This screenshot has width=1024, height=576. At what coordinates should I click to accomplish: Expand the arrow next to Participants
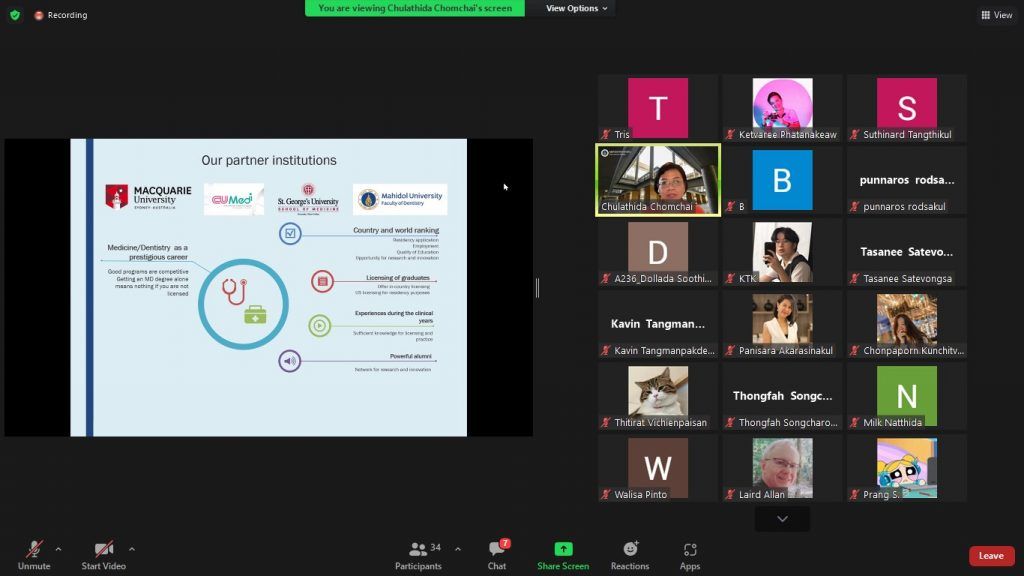point(458,549)
